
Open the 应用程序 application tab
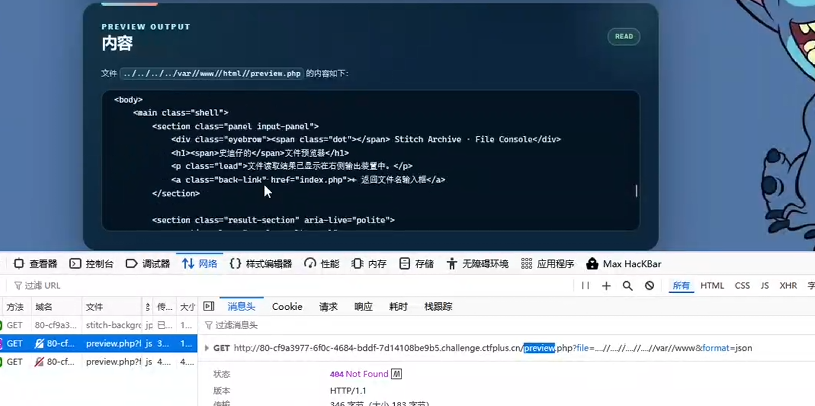(x=547, y=264)
